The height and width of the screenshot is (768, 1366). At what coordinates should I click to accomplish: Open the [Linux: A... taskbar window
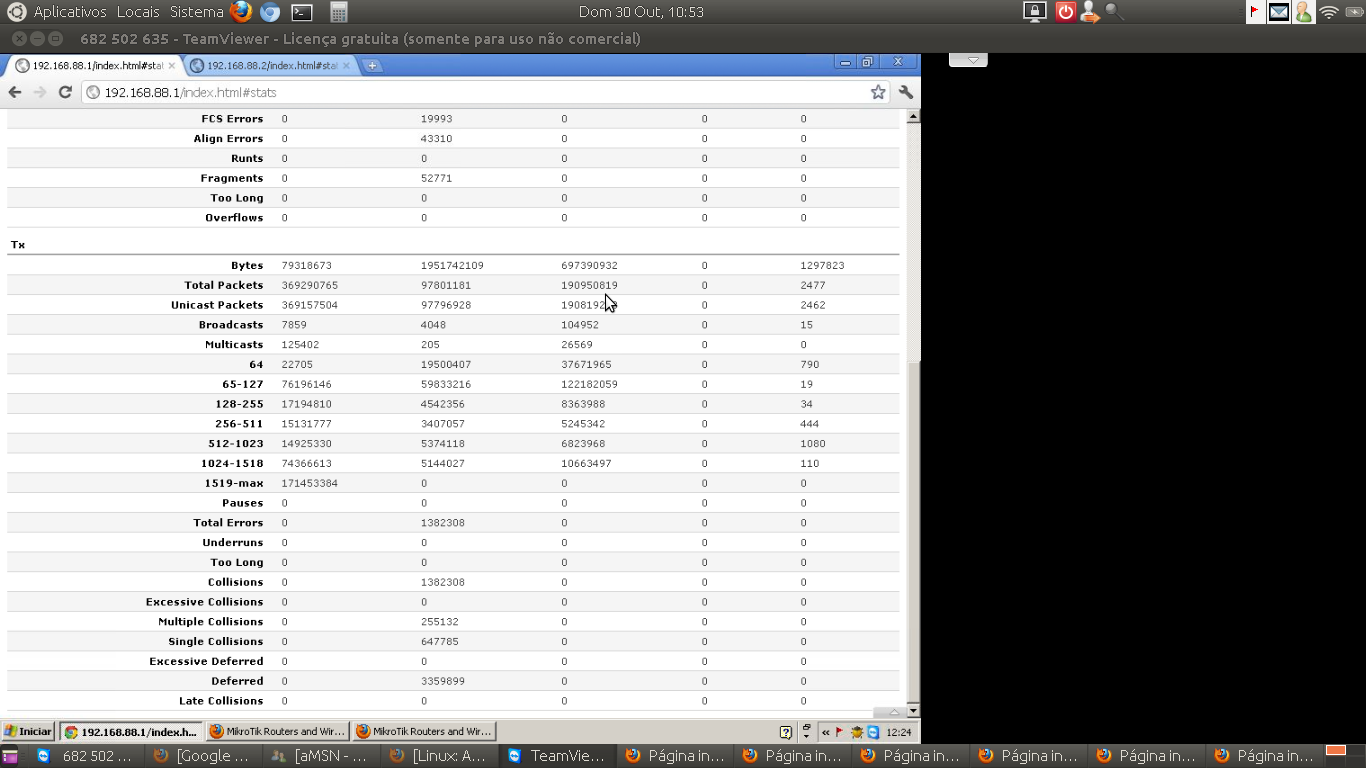[438, 756]
